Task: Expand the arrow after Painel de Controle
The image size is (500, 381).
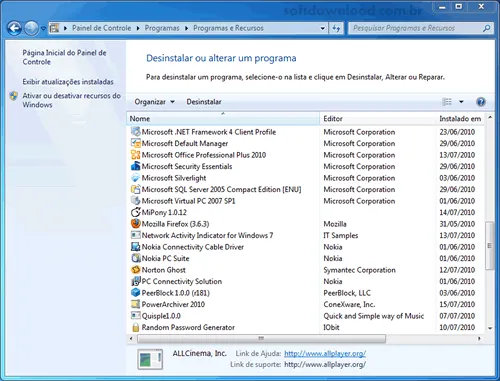Action: pyautogui.click(x=138, y=28)
